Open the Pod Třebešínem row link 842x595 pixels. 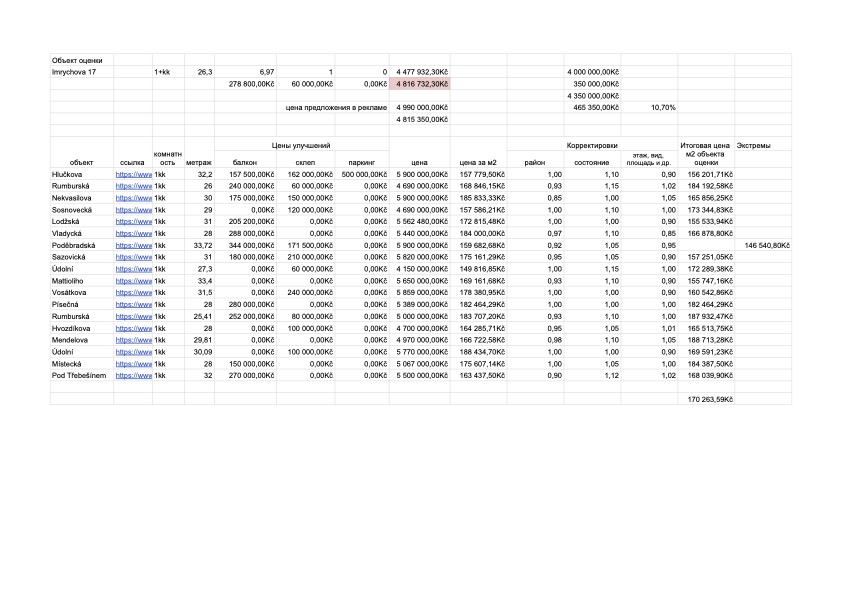133,376
